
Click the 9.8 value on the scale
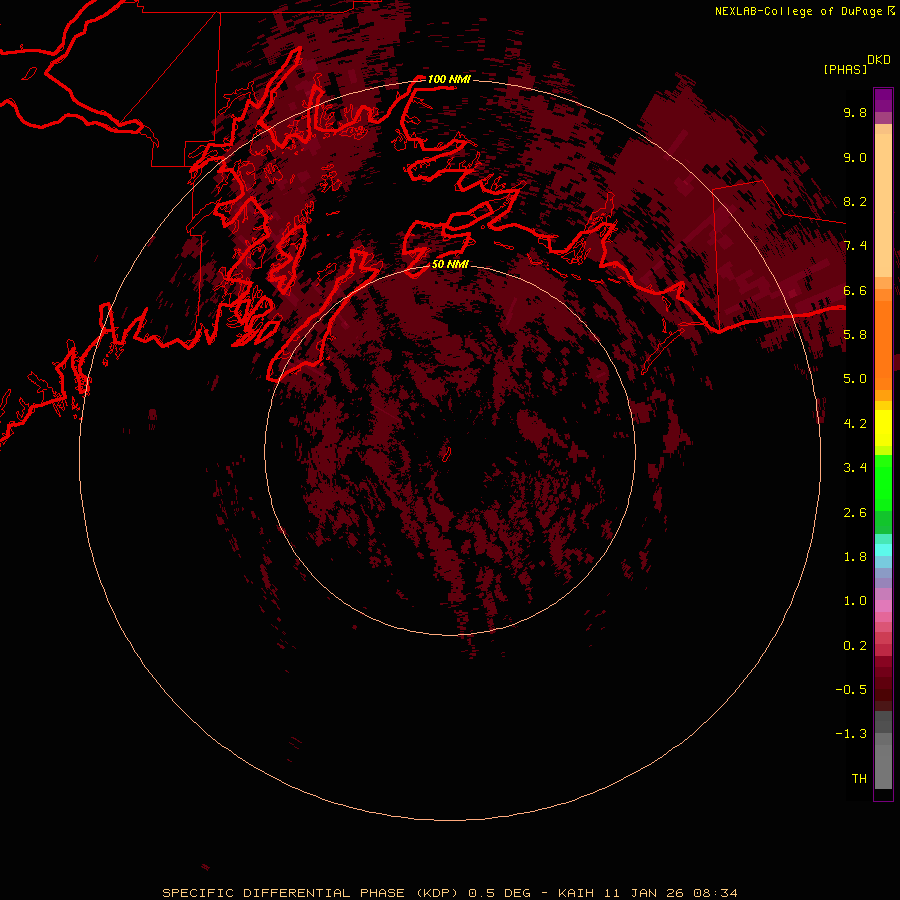855,112
